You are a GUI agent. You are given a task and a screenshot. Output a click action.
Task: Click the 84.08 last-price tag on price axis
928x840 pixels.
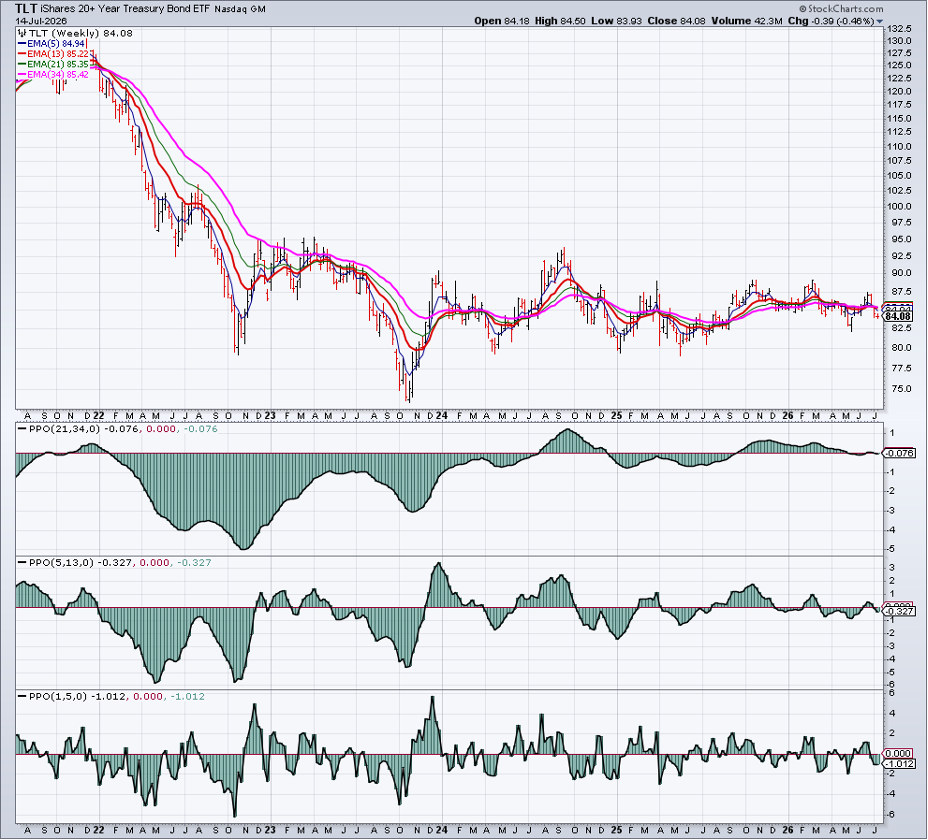898,317
